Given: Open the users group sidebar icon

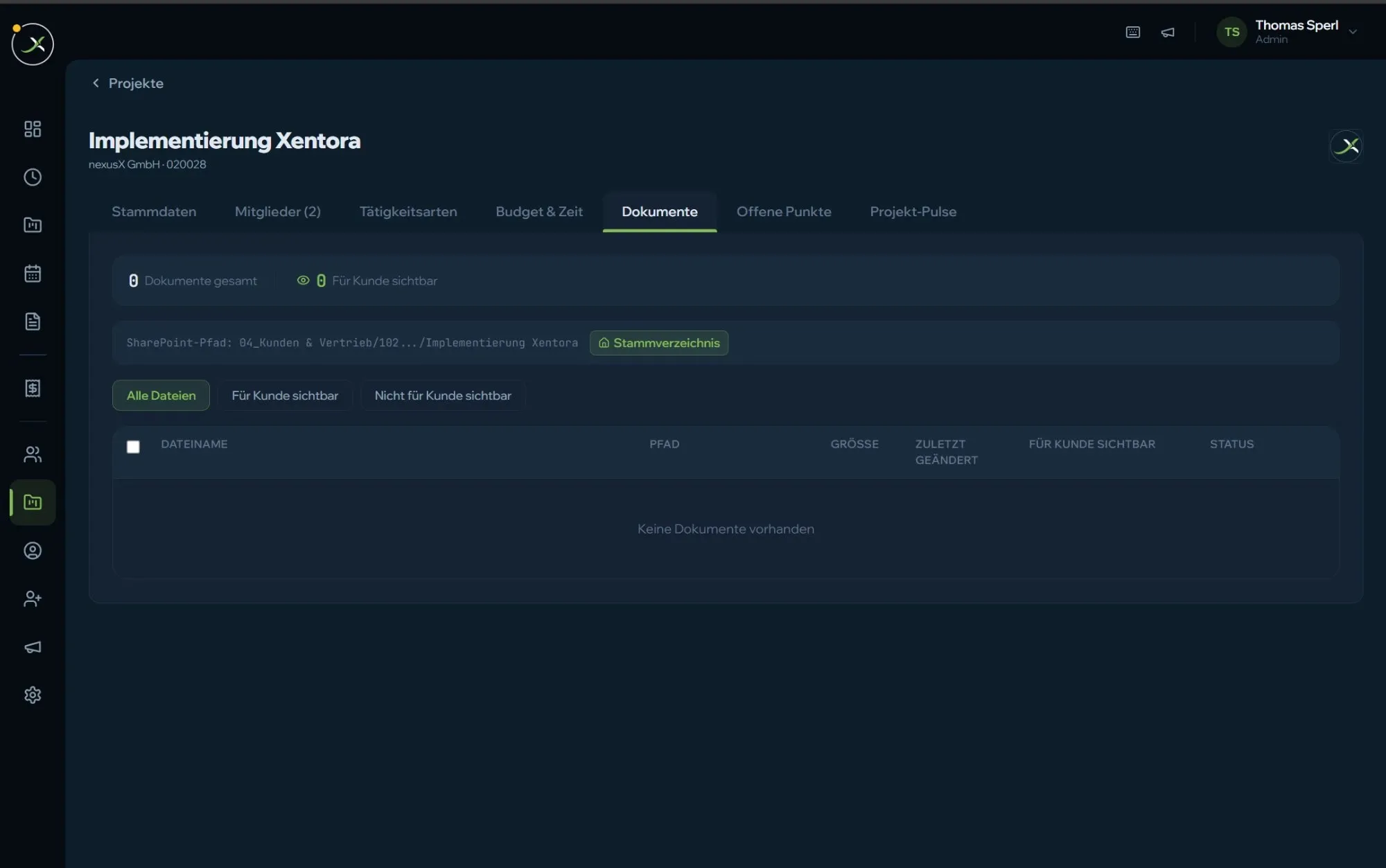Looking at the screenshot, I should [33, 454].
